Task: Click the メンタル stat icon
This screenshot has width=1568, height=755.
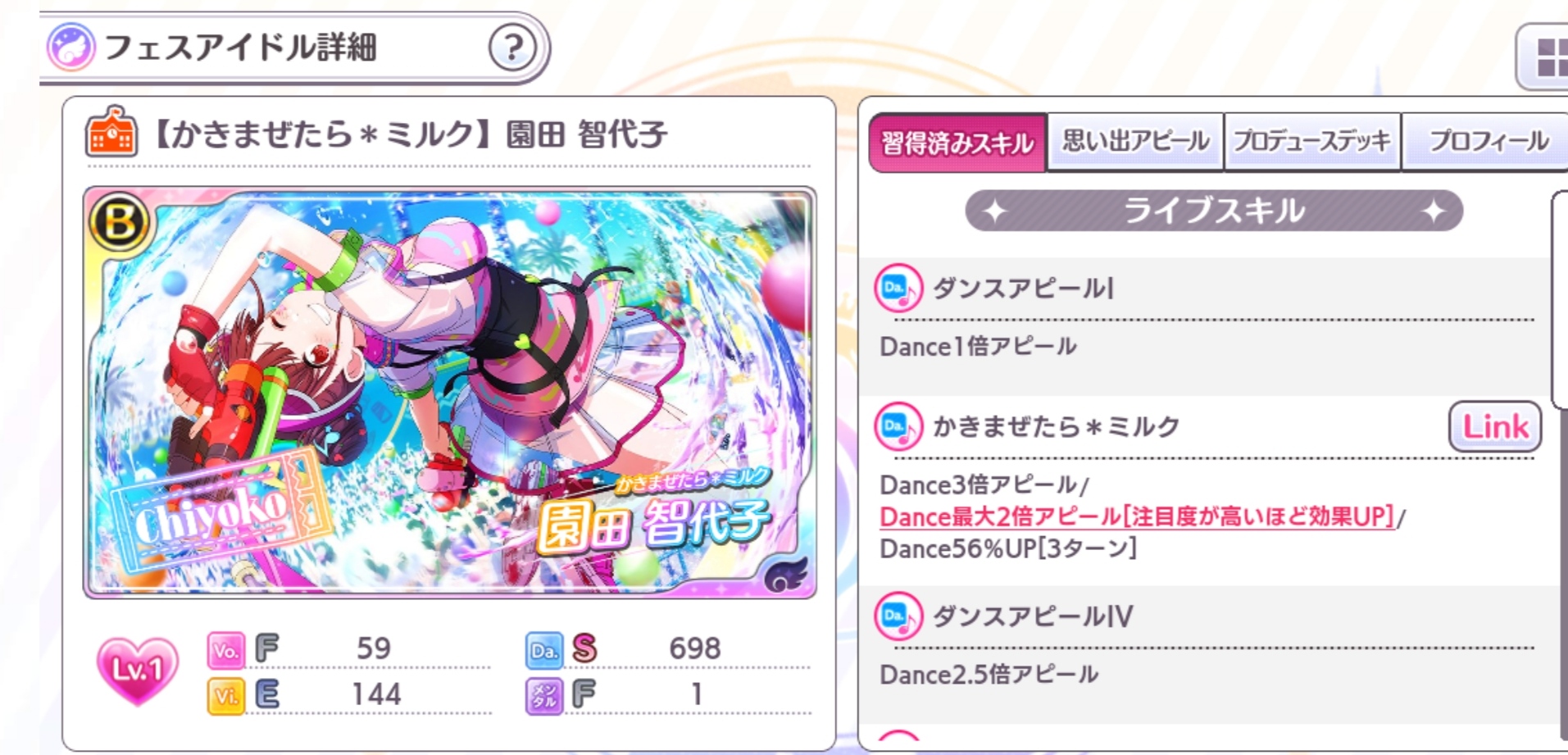Action: click(543, 696)
